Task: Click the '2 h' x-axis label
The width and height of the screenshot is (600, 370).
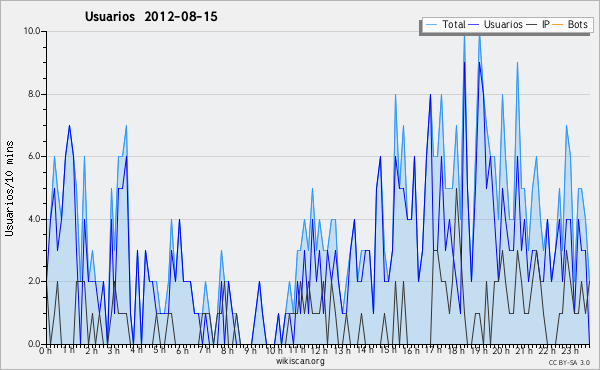Action: click(x=91, y=350)
